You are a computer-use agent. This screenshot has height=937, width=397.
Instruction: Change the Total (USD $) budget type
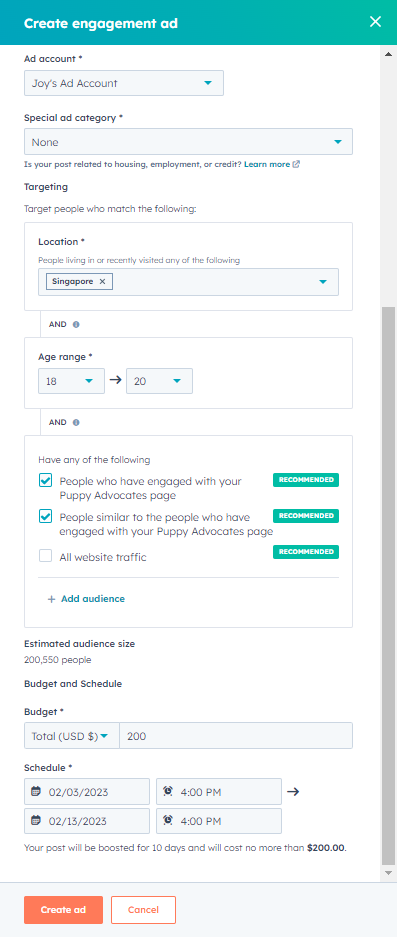tap(71, 736)
